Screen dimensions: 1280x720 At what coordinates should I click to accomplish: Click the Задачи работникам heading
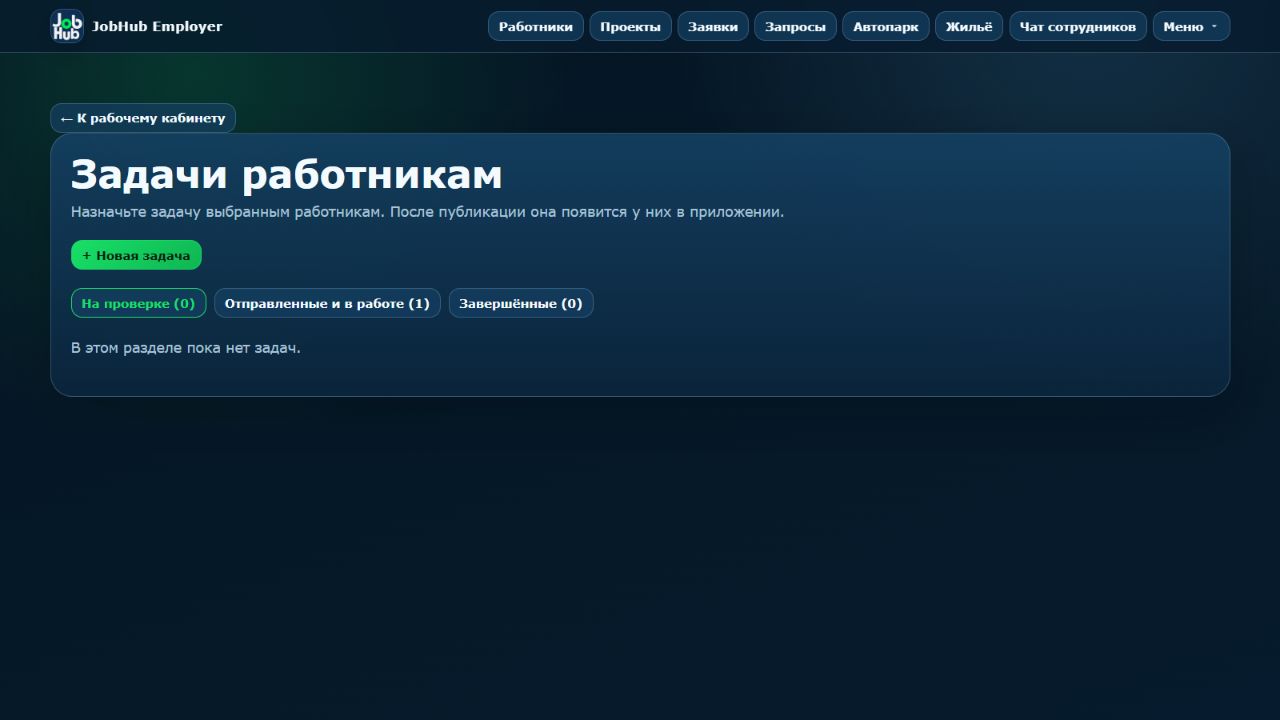pyautogui.click(x=286, y=174)
